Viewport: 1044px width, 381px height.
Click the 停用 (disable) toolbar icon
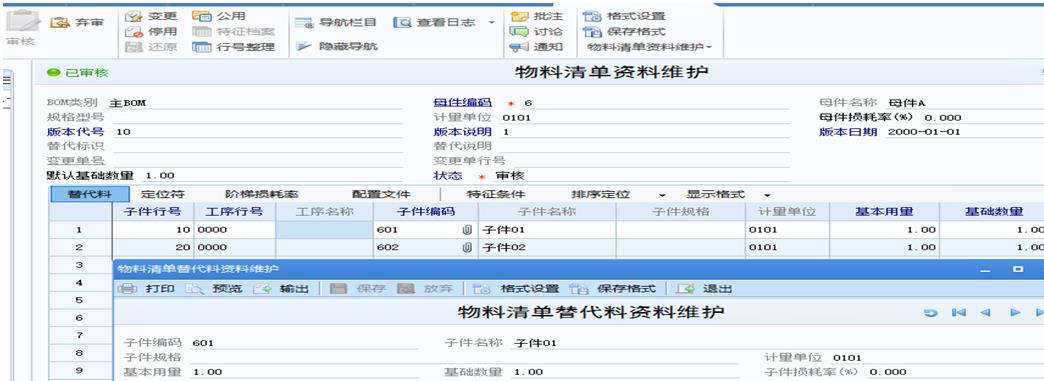click(x=134, y=31)
